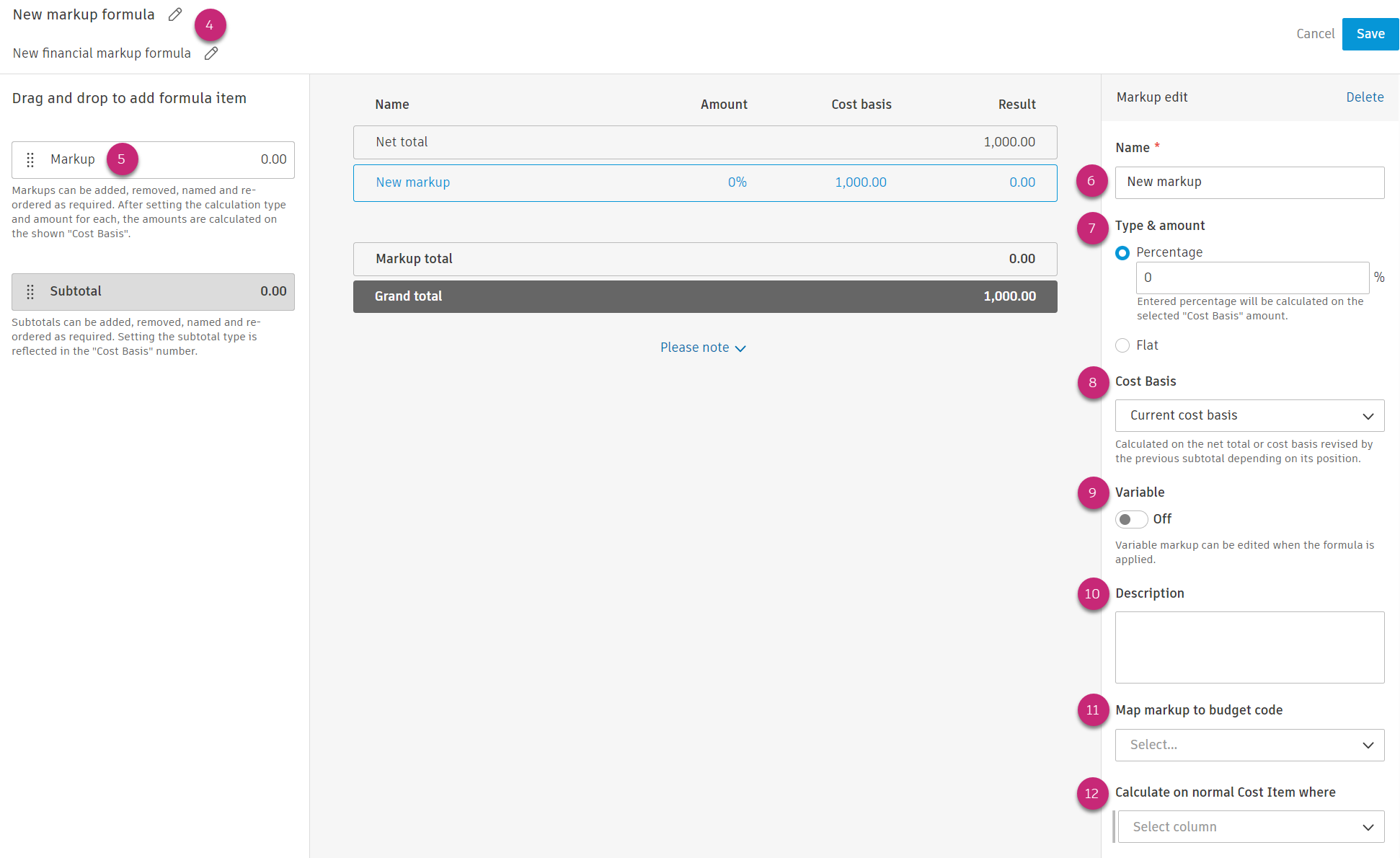The image size is (1400, 858).
Task: Click the Cancel link
Action: coord(1315,34)
